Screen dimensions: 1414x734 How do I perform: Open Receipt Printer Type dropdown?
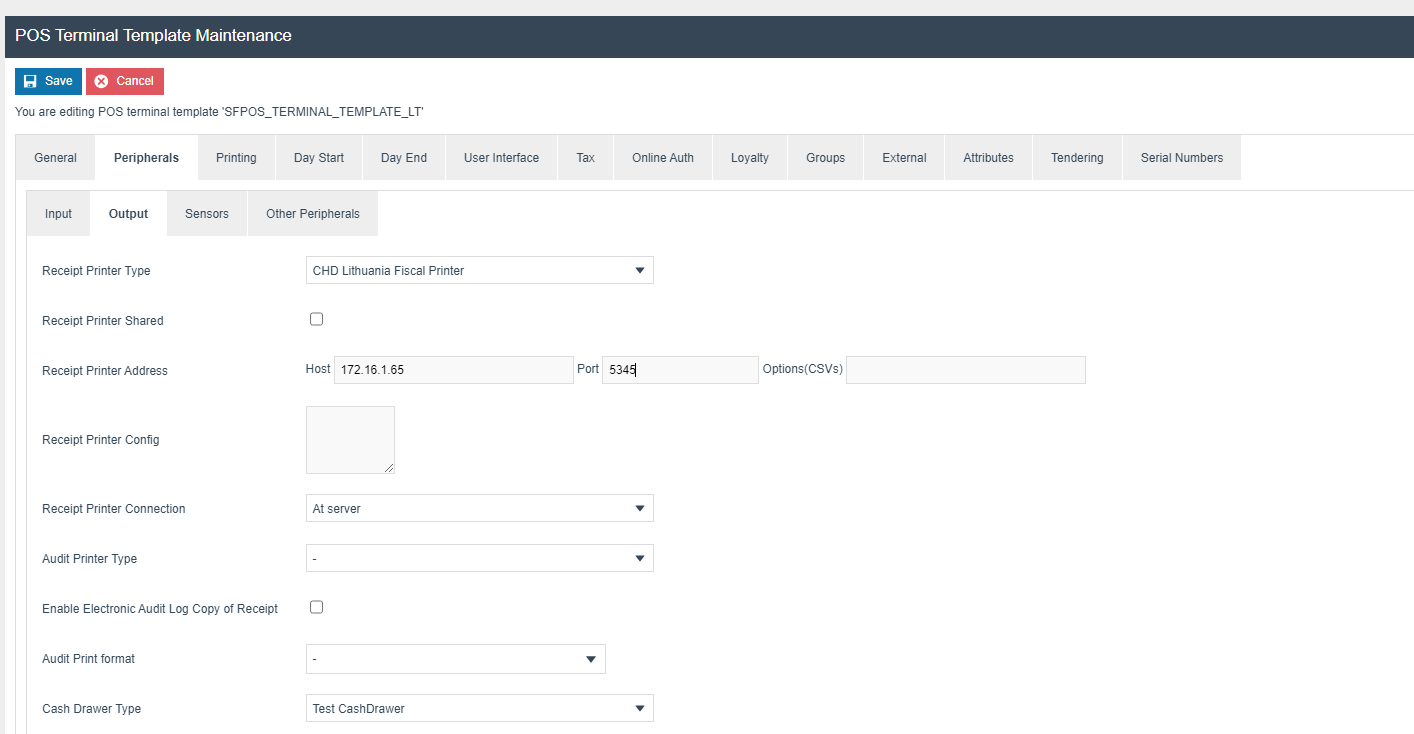479,271
